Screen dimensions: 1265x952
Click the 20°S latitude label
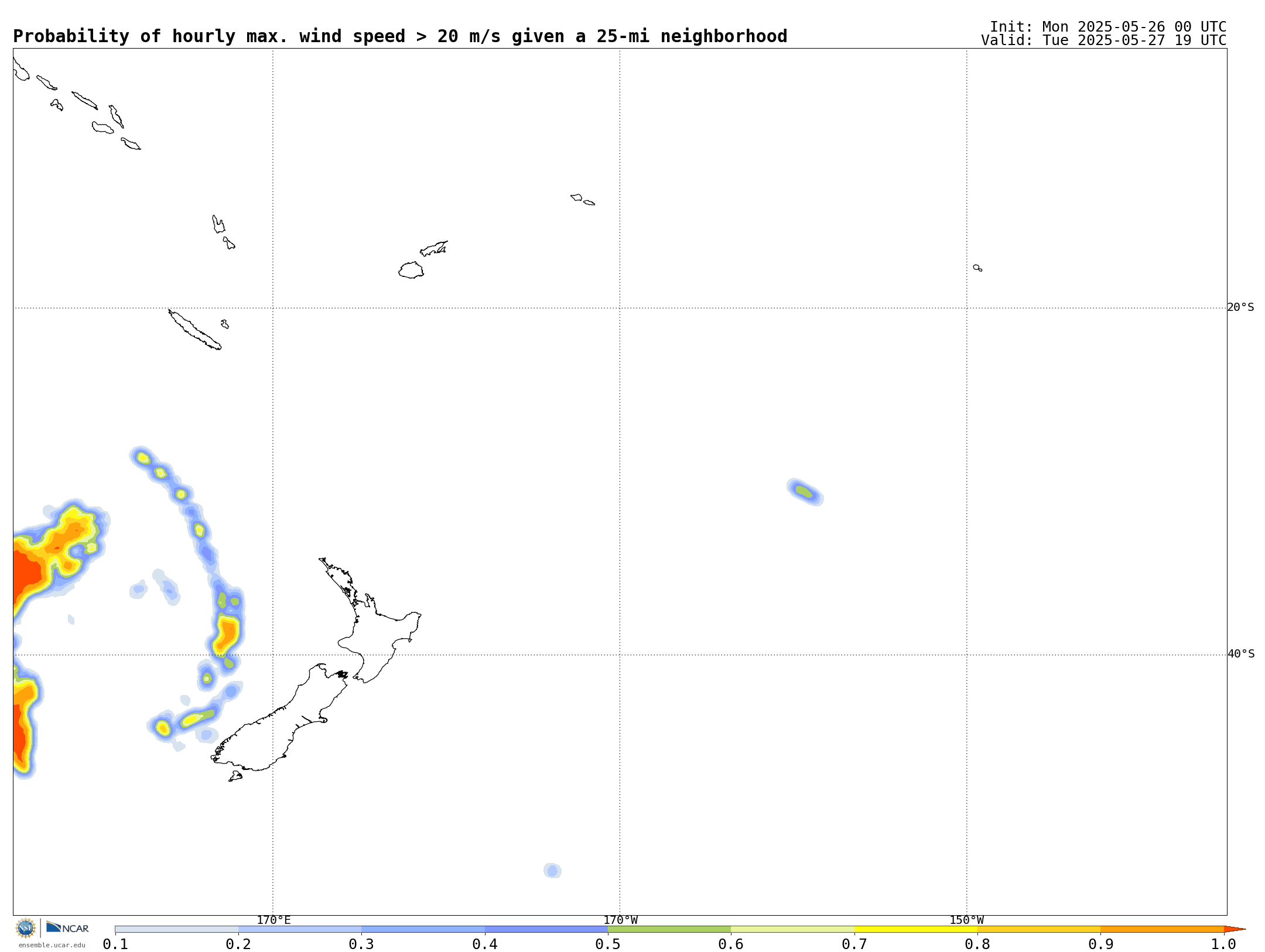click(x=1240, y=307)
